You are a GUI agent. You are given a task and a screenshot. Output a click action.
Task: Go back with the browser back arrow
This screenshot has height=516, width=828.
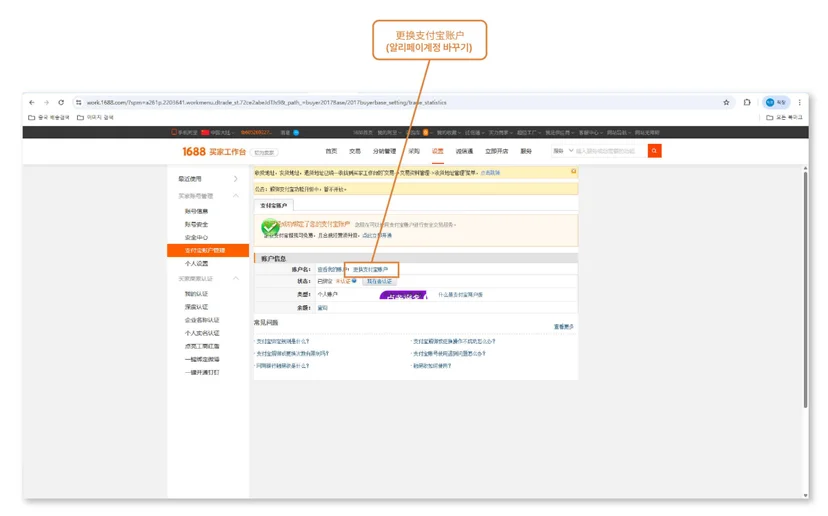coord(32,102)
